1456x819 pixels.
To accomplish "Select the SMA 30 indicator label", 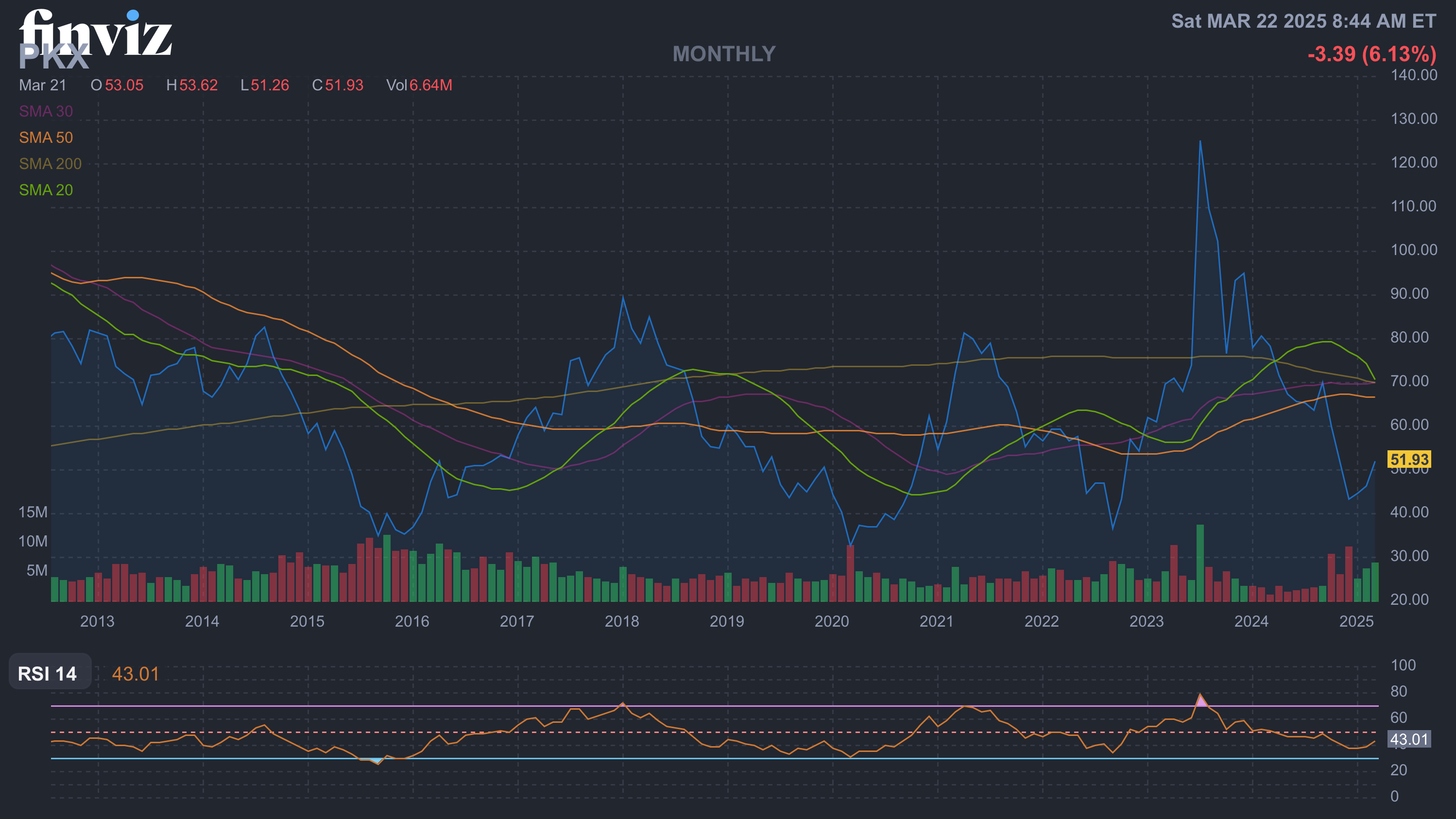I will coord(46,111).
